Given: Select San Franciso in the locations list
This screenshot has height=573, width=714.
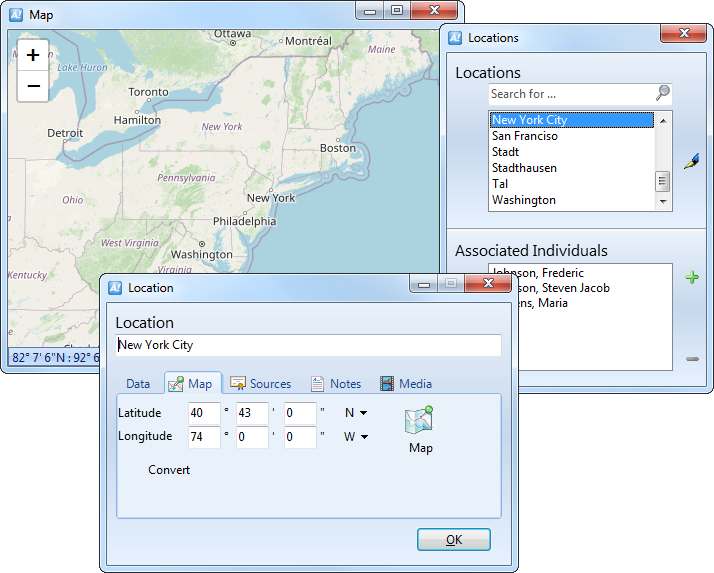Looking at the screenshot, I should [525, 136].
